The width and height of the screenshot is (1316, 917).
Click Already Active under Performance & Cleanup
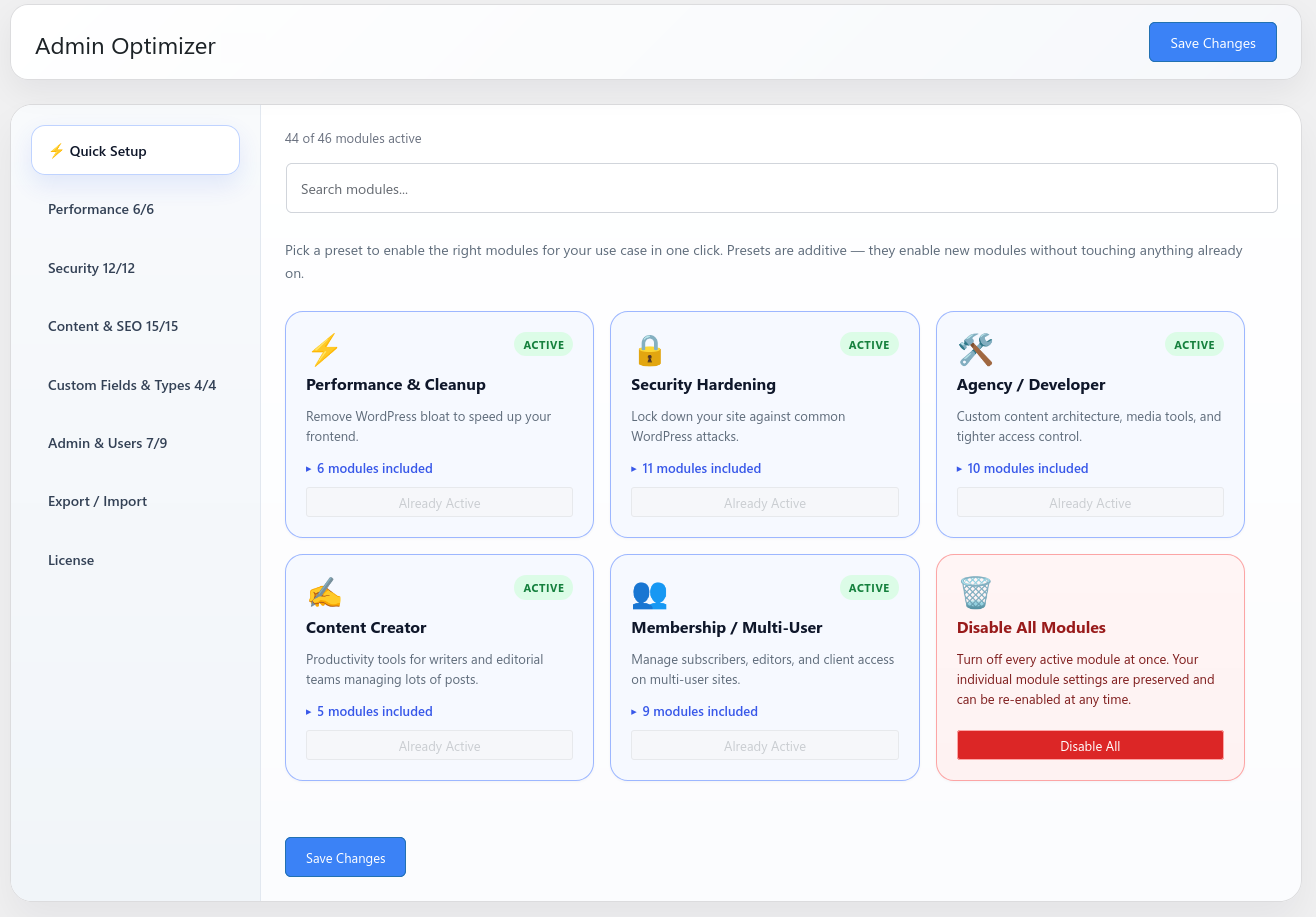[439, 502]
